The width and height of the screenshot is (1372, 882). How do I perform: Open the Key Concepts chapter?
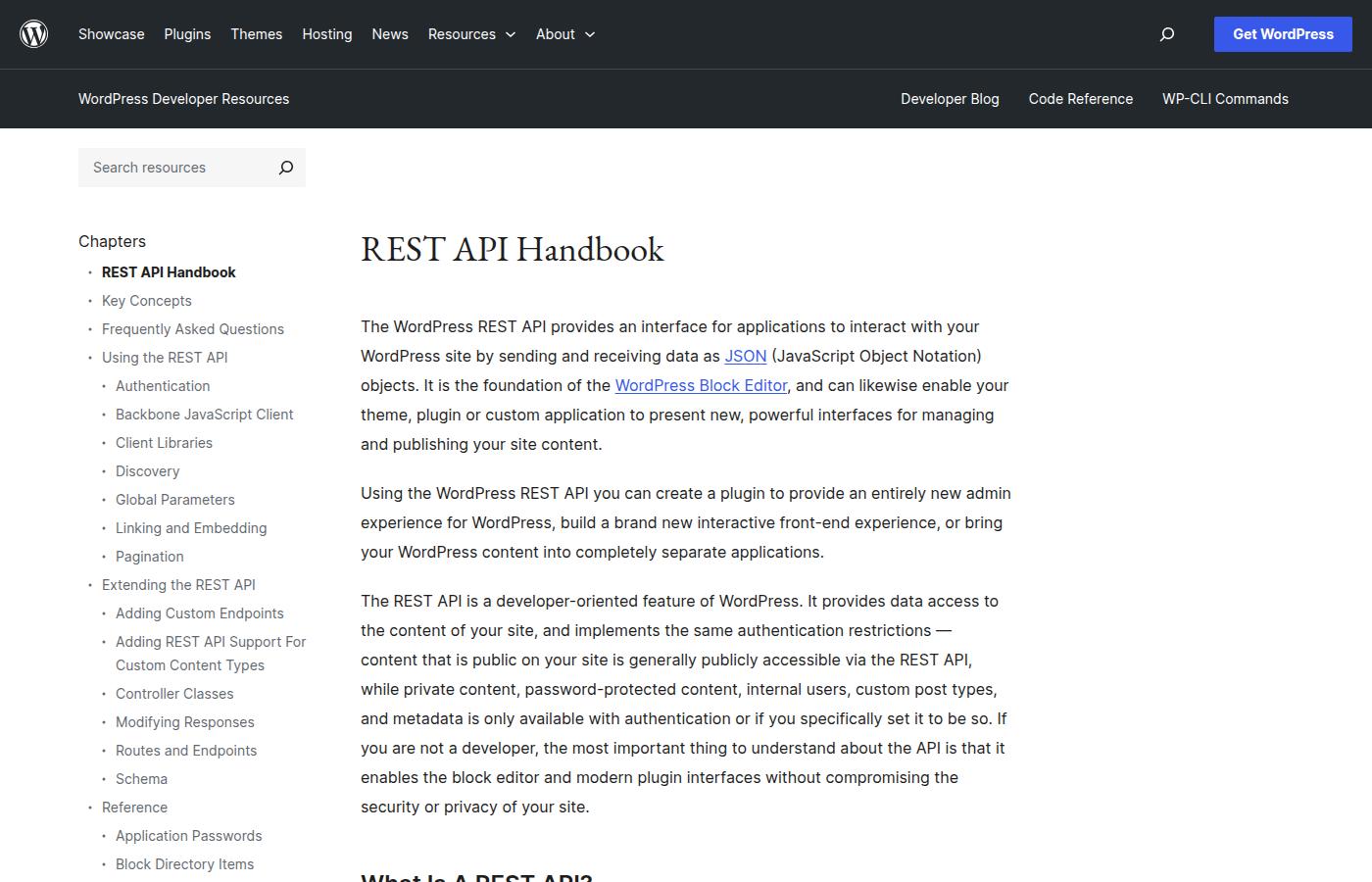click(147, 301)
